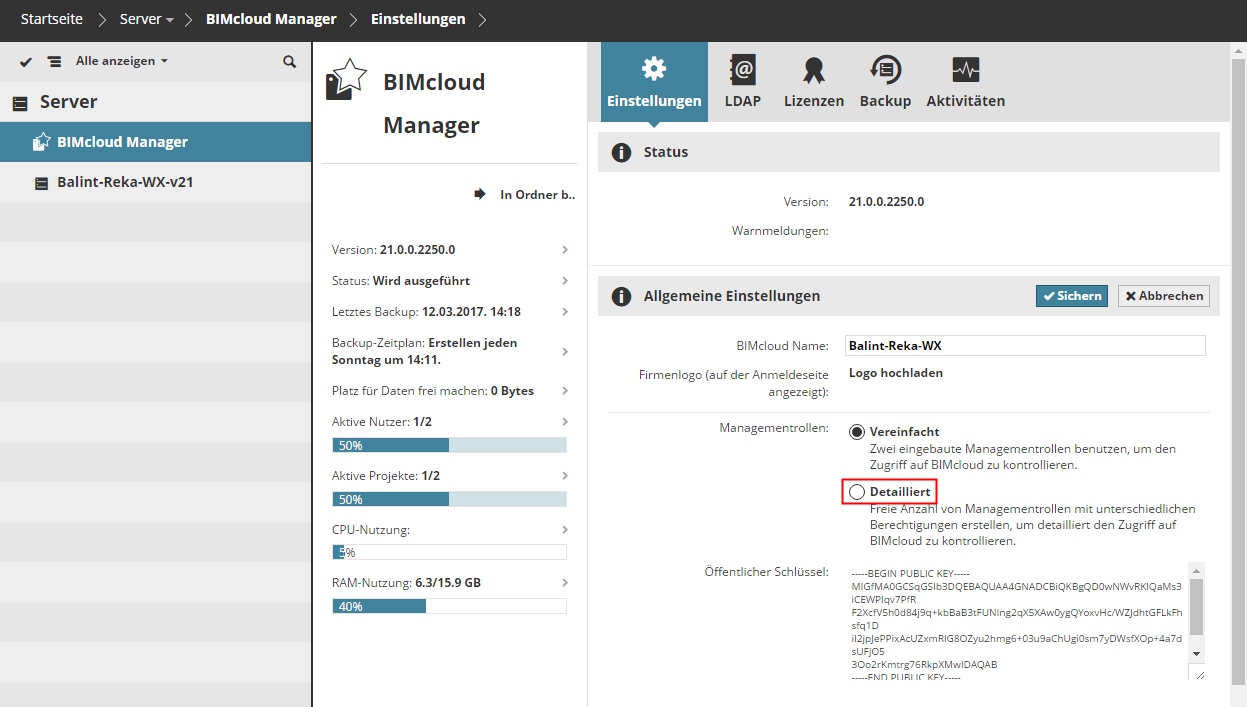This screenshot has width=1247, height=707.
Task: Select the Detailliert radio button
Action: (857, 492)
